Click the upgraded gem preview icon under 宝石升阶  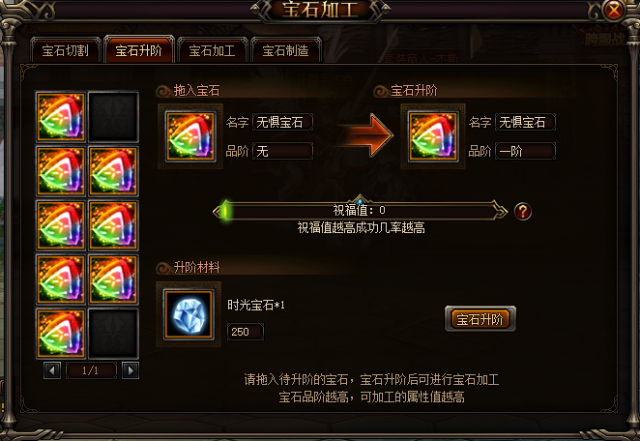click(x=433, y=136)
